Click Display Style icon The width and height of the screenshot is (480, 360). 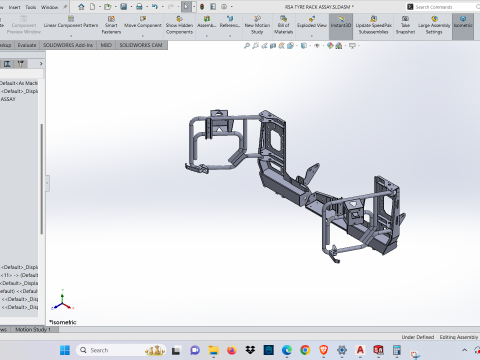click(x=303, y=46)
